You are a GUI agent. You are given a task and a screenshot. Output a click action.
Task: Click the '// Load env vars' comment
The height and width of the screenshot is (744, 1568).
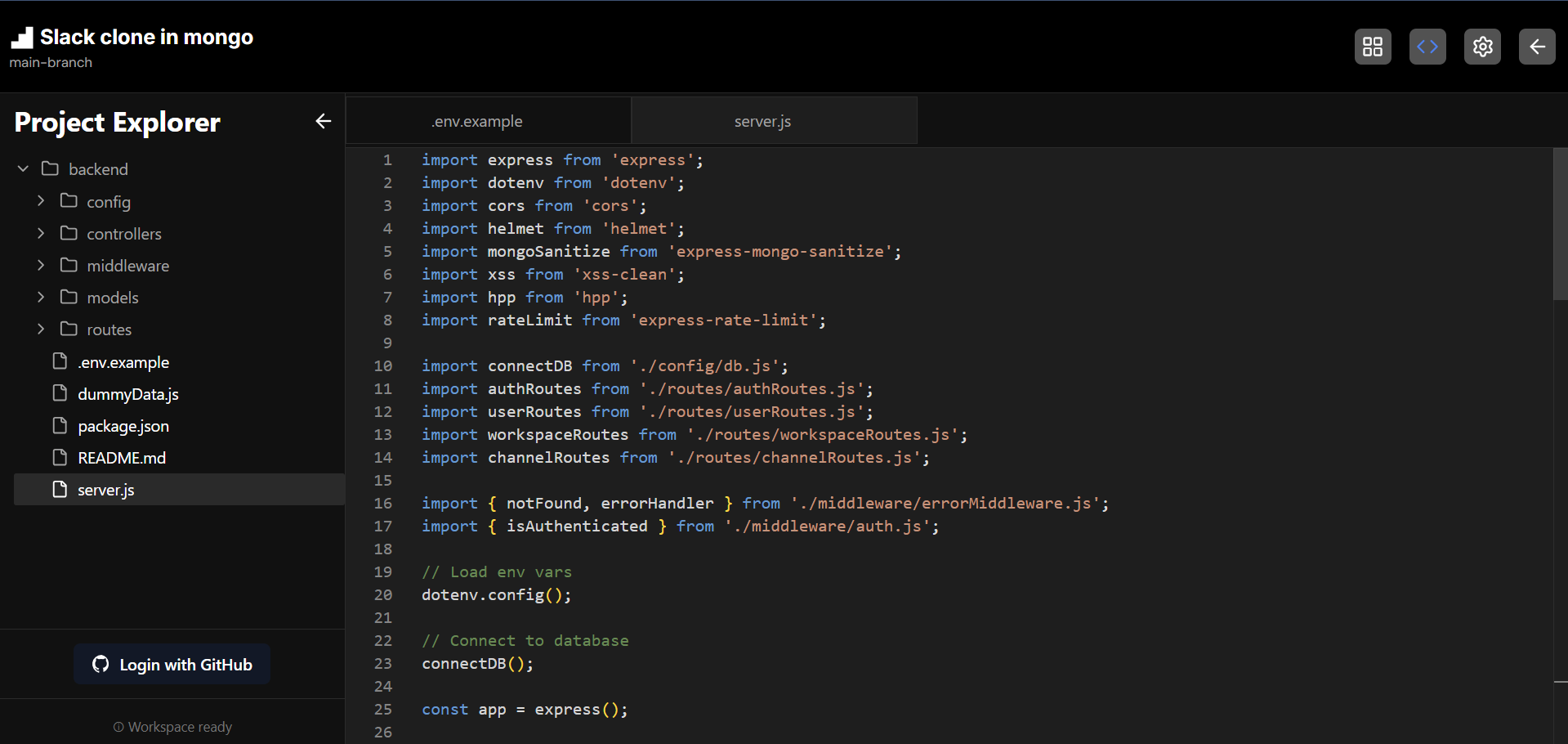click(x=497, y=572)
